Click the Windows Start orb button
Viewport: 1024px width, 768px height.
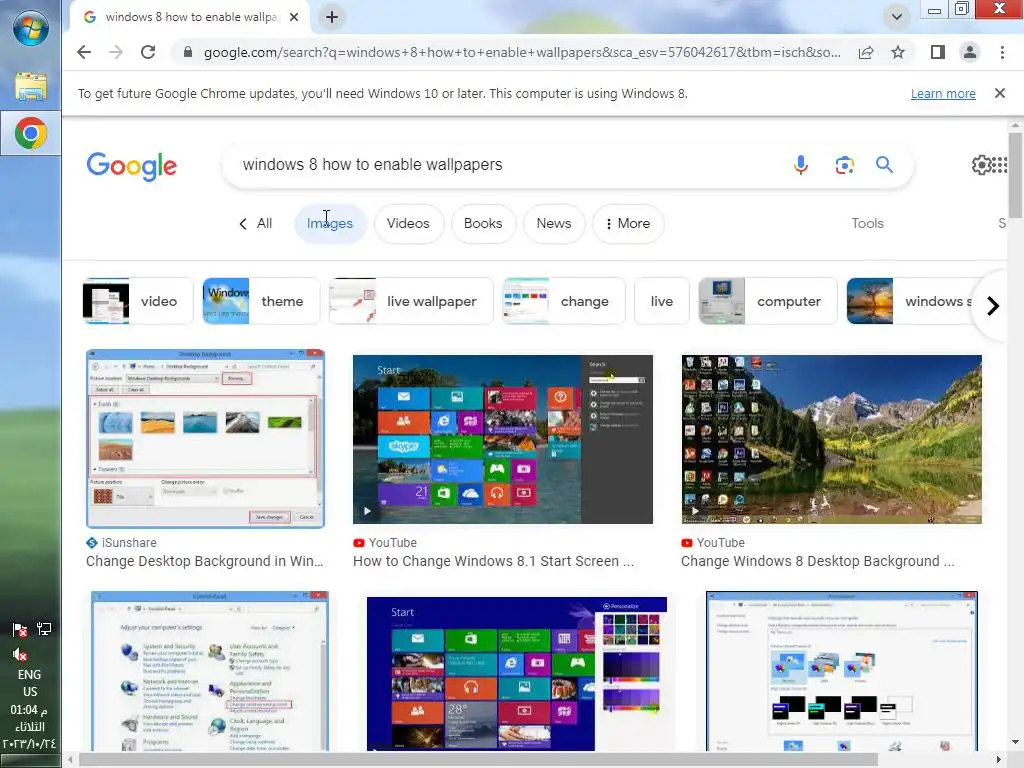click(x=31, y=29)
